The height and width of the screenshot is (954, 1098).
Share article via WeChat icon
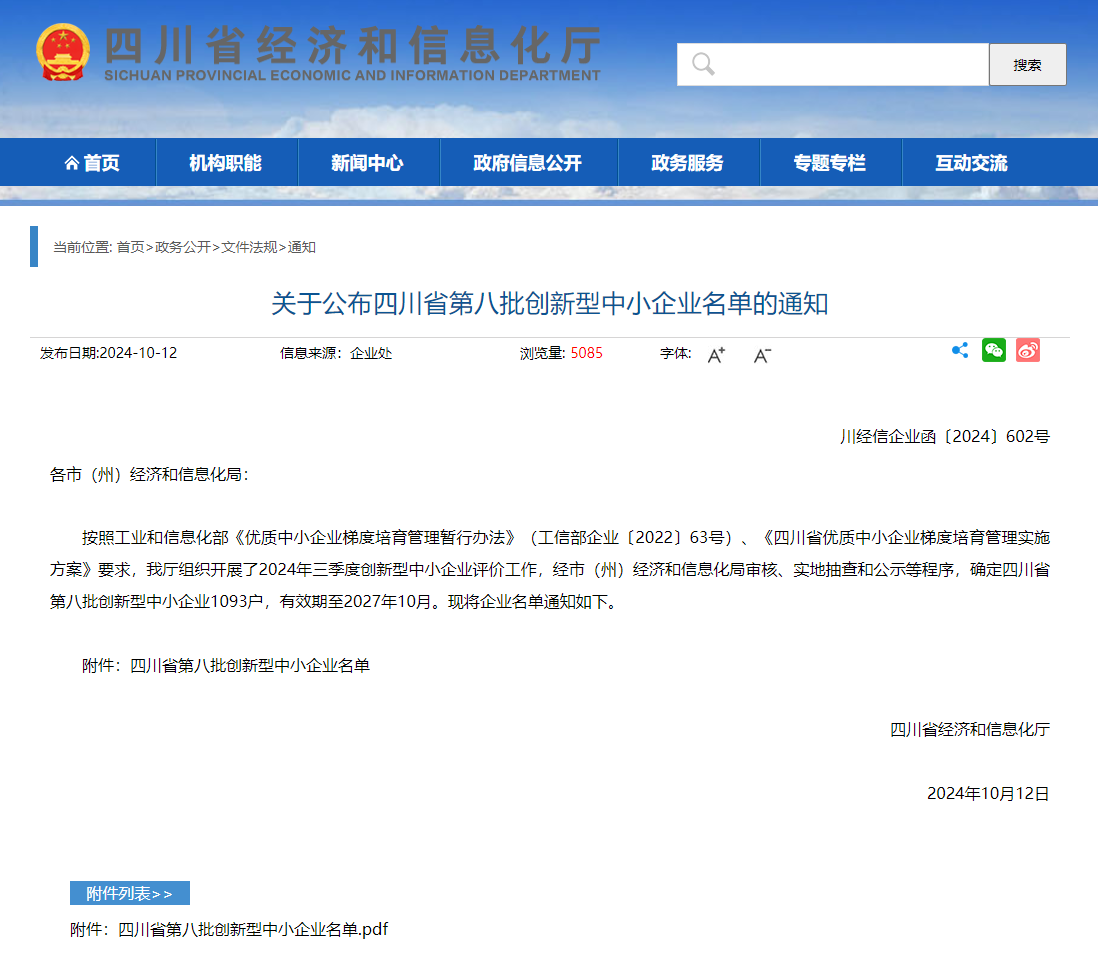pos(993,350)
